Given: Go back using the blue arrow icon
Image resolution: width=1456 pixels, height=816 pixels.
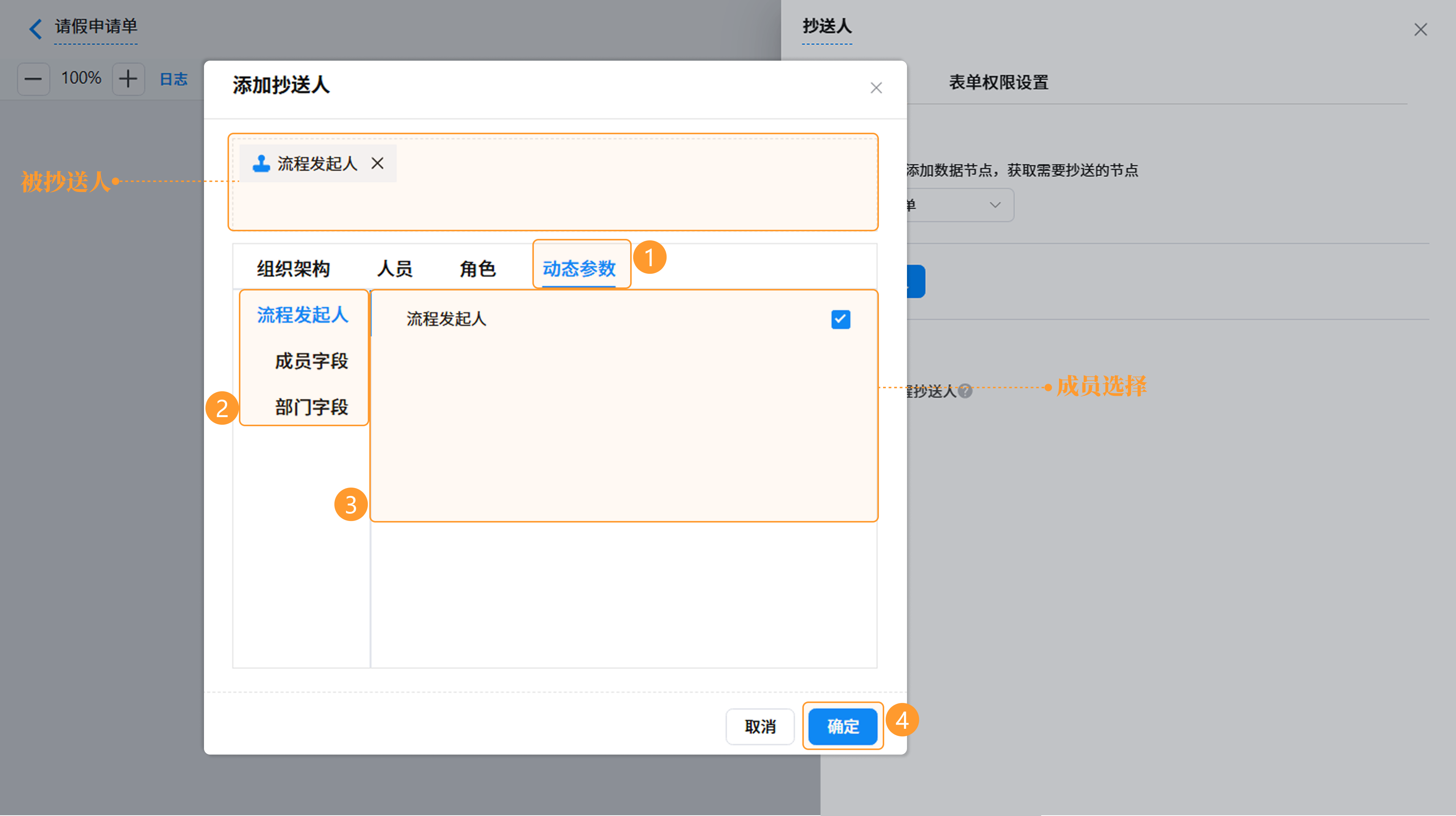Looking at the screenshot, I should coord(35,28).
